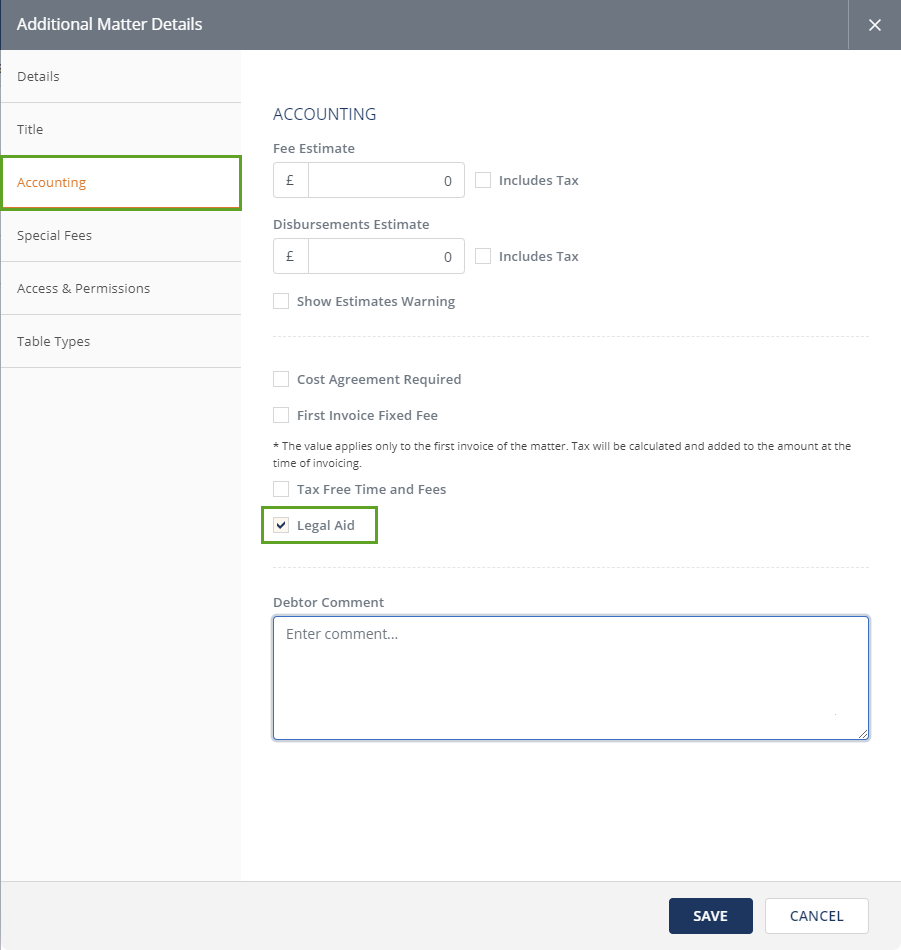Select the Accounting section
Image resolution: width=901 pixels, height=950 pixels.
tap(120, 183)
